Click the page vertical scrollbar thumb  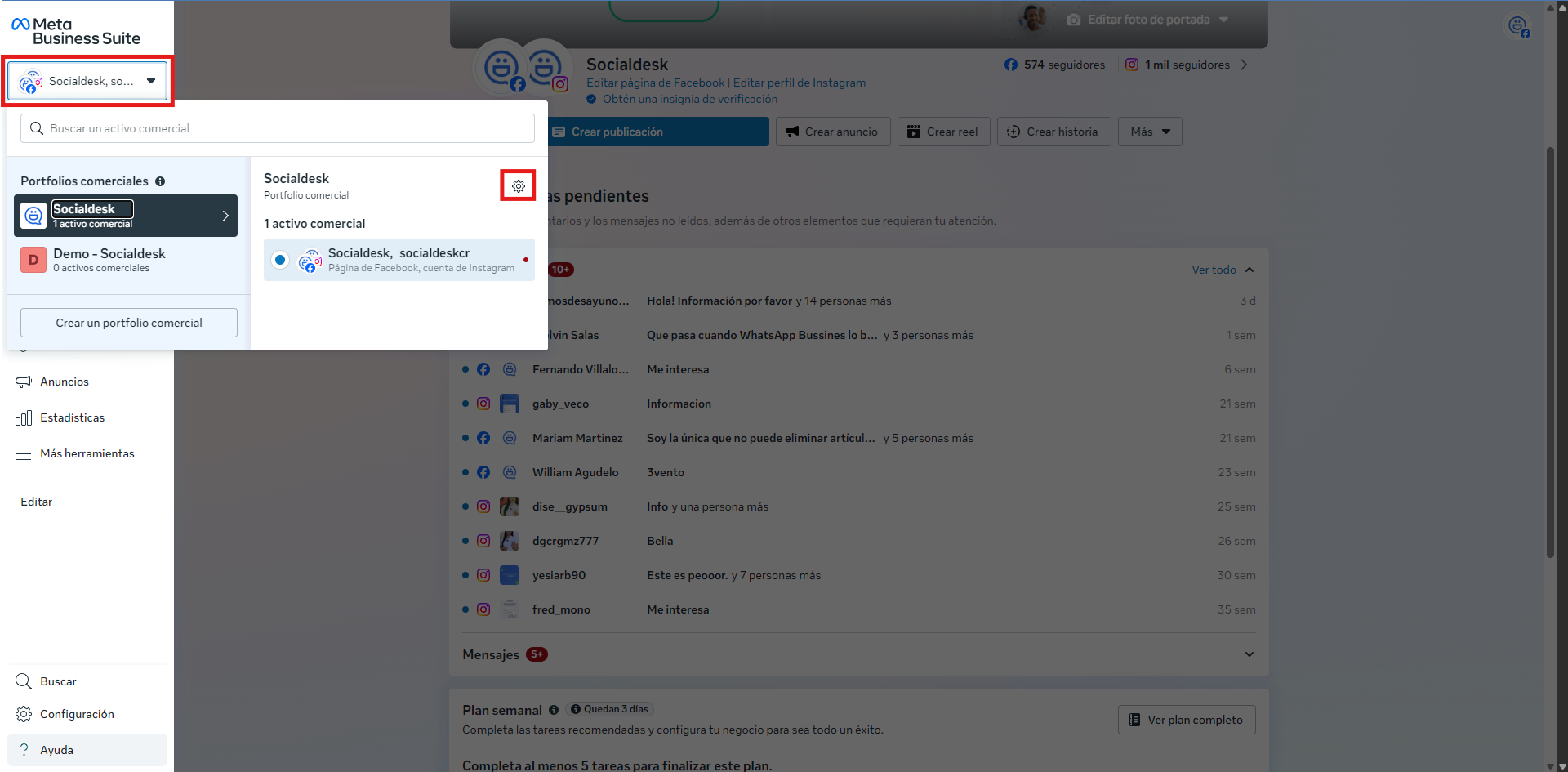click(x=1550, y=351)
